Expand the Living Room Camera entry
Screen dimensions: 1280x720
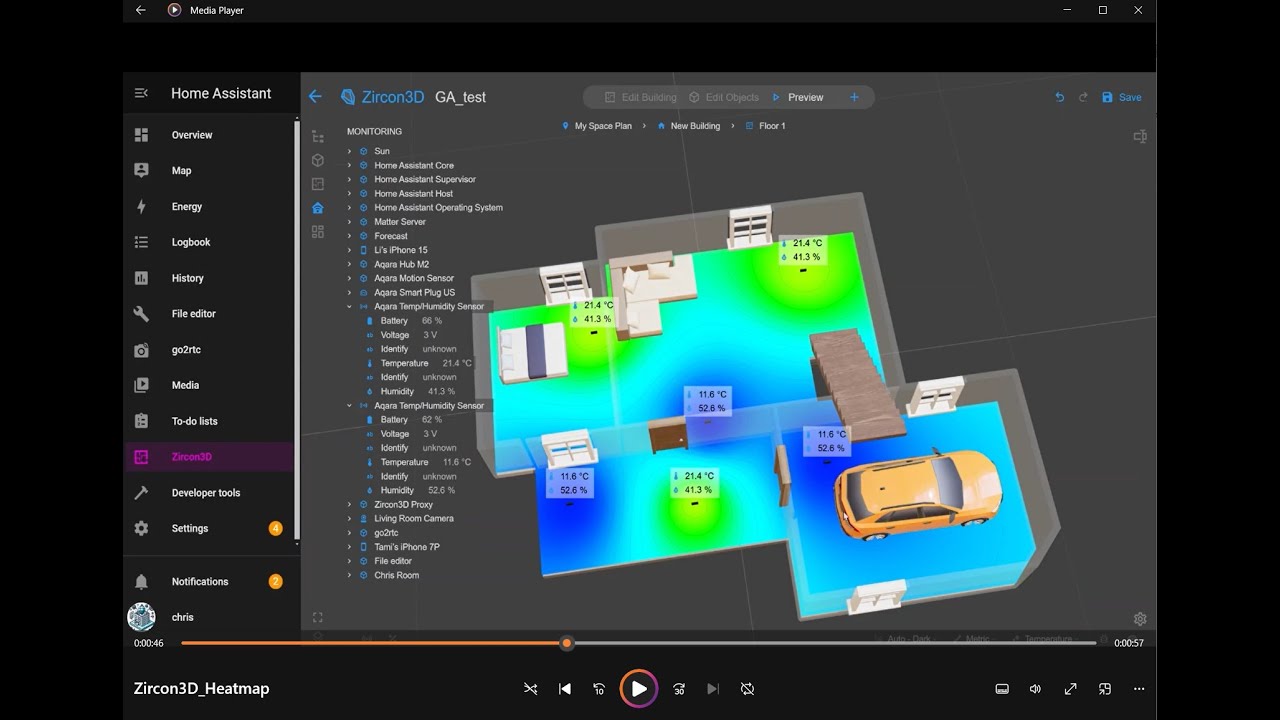pos(350,518)
